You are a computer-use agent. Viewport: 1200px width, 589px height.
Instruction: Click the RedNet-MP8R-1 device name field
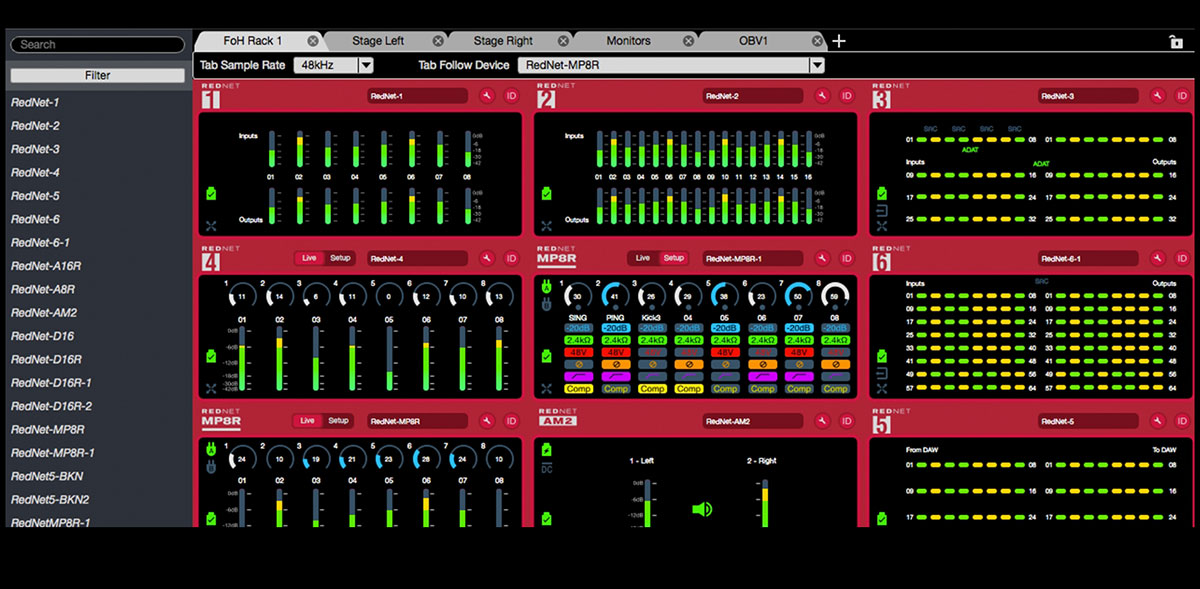point(752,258)
